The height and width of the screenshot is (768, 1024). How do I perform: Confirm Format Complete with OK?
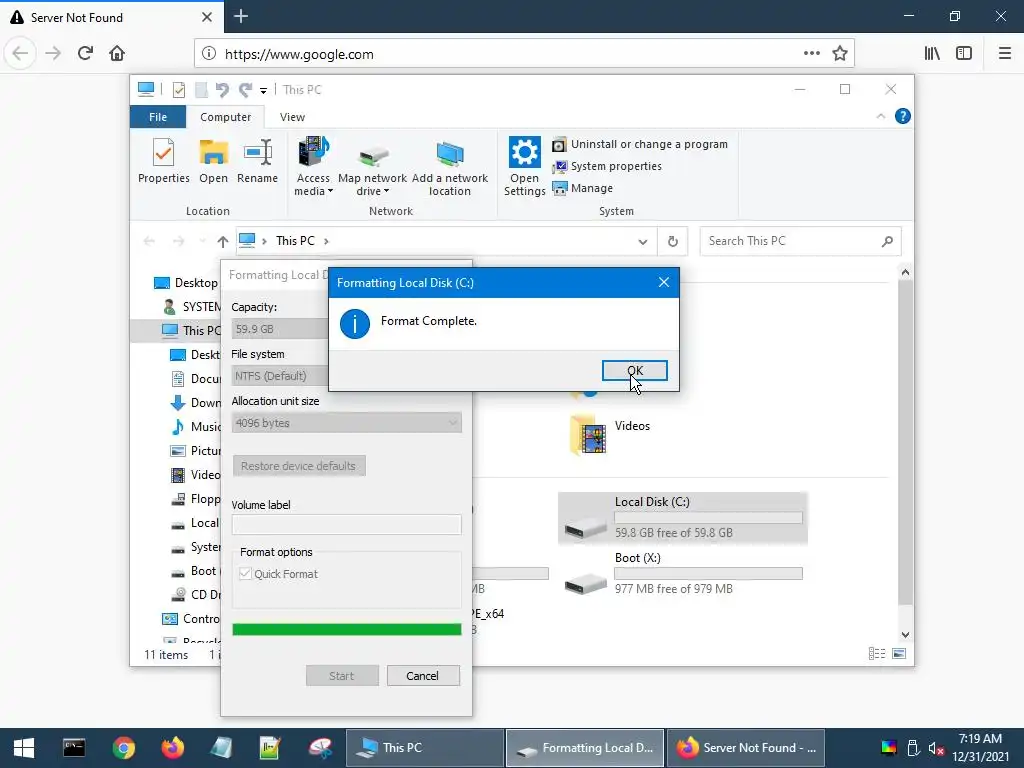pos(634,370)
